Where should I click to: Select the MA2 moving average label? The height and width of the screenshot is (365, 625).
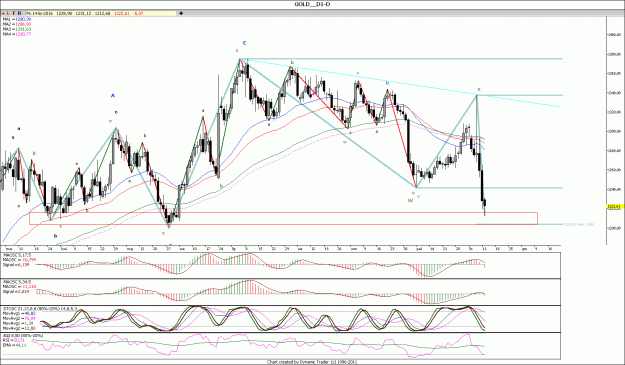[x=17, y=24]
